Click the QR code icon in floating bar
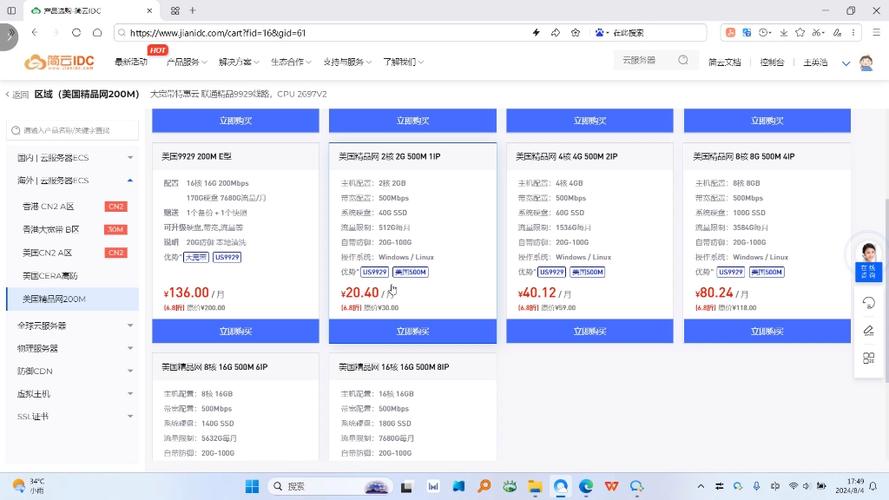This screenshot has width=889, height=500. (869, 358)
